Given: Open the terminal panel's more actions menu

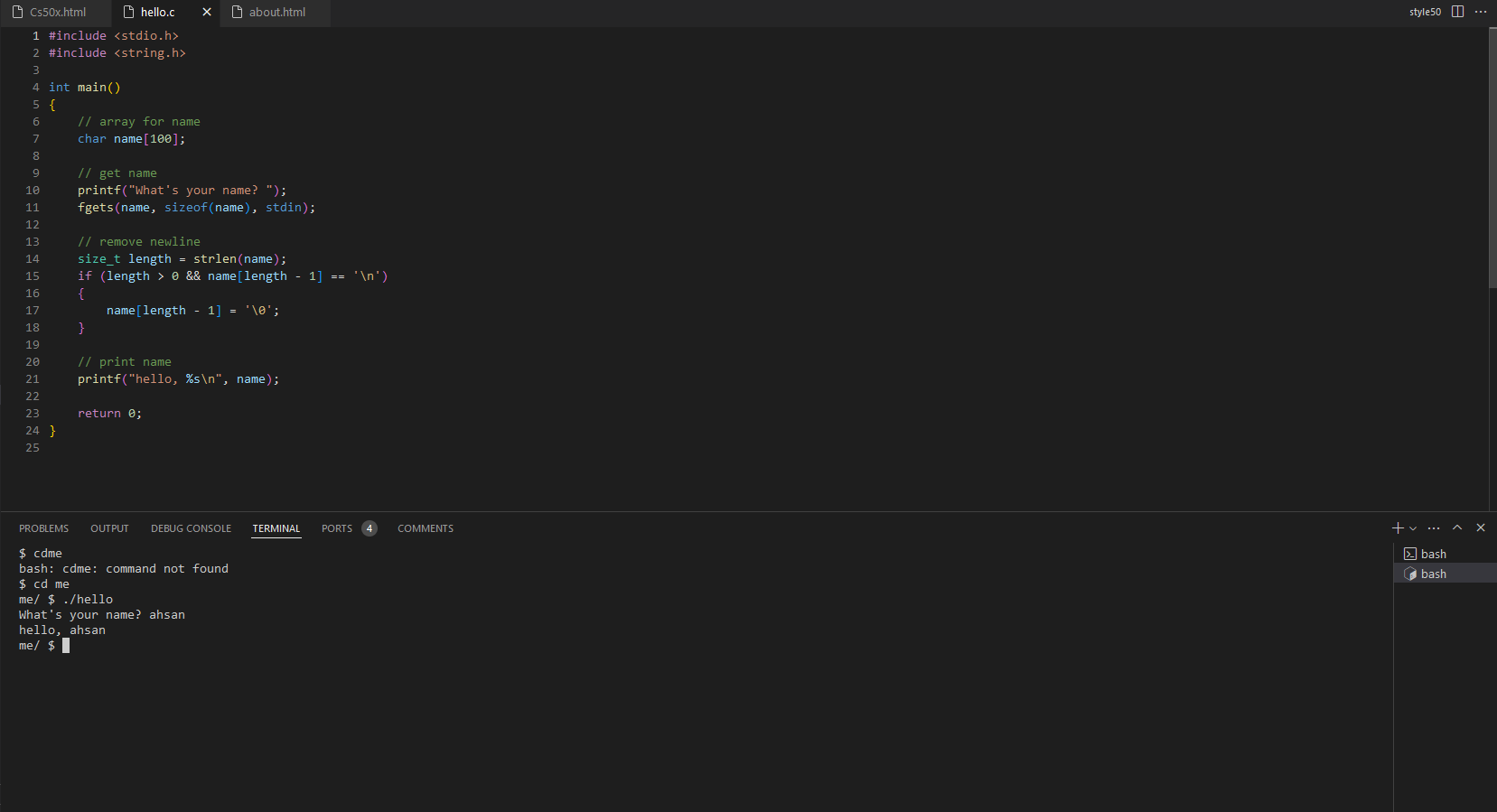Looking at the screenshot, I should [1435, 527].
